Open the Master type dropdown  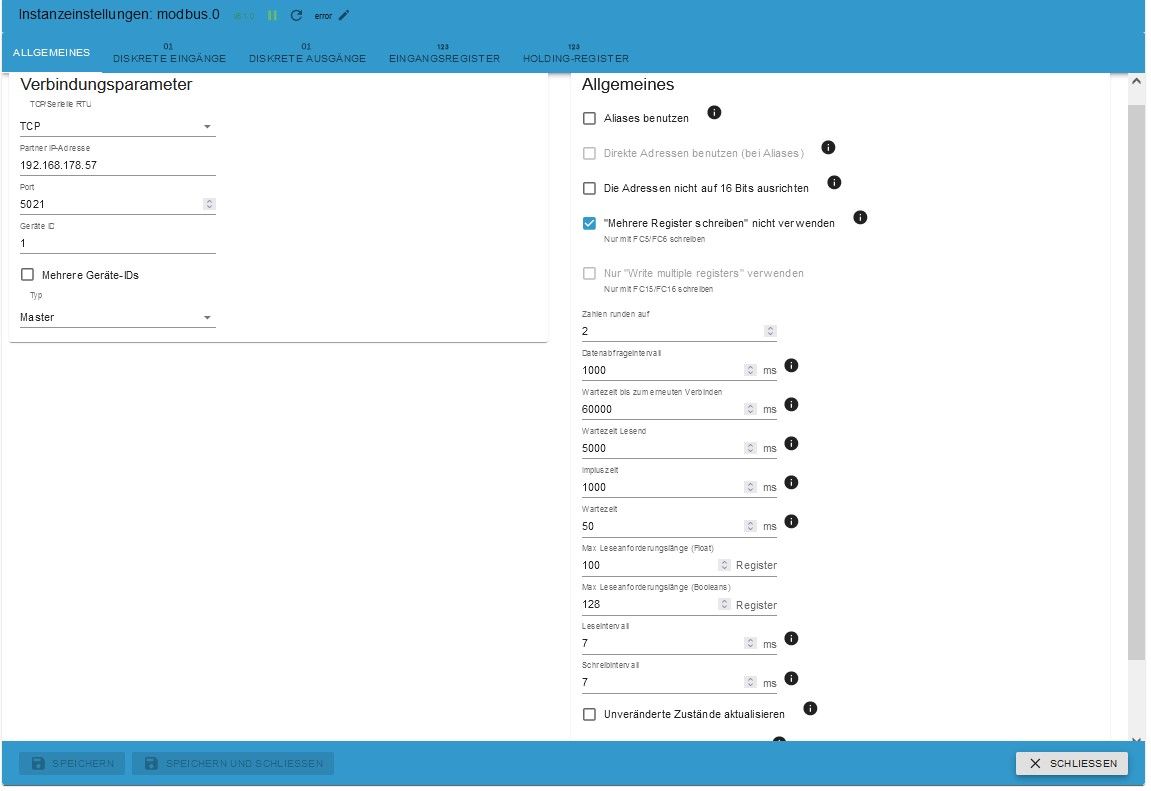click(117, 317)
